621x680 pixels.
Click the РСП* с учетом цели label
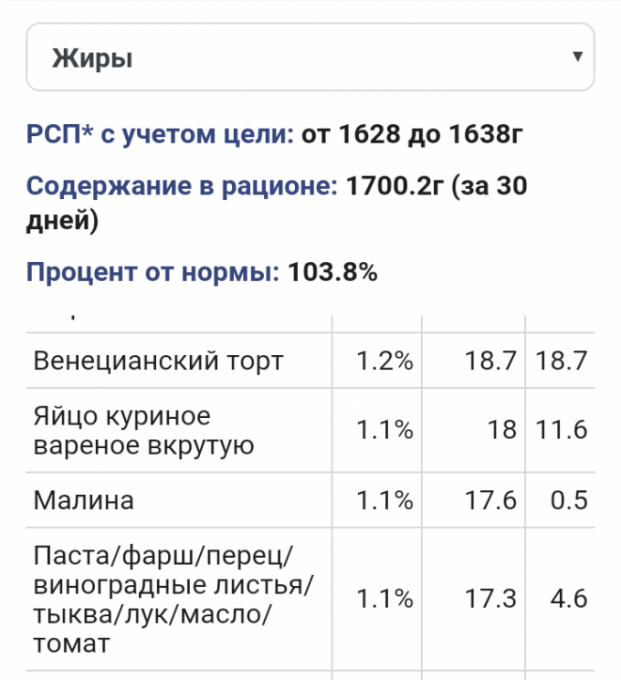pyautogui.click(x=160, y=134)
